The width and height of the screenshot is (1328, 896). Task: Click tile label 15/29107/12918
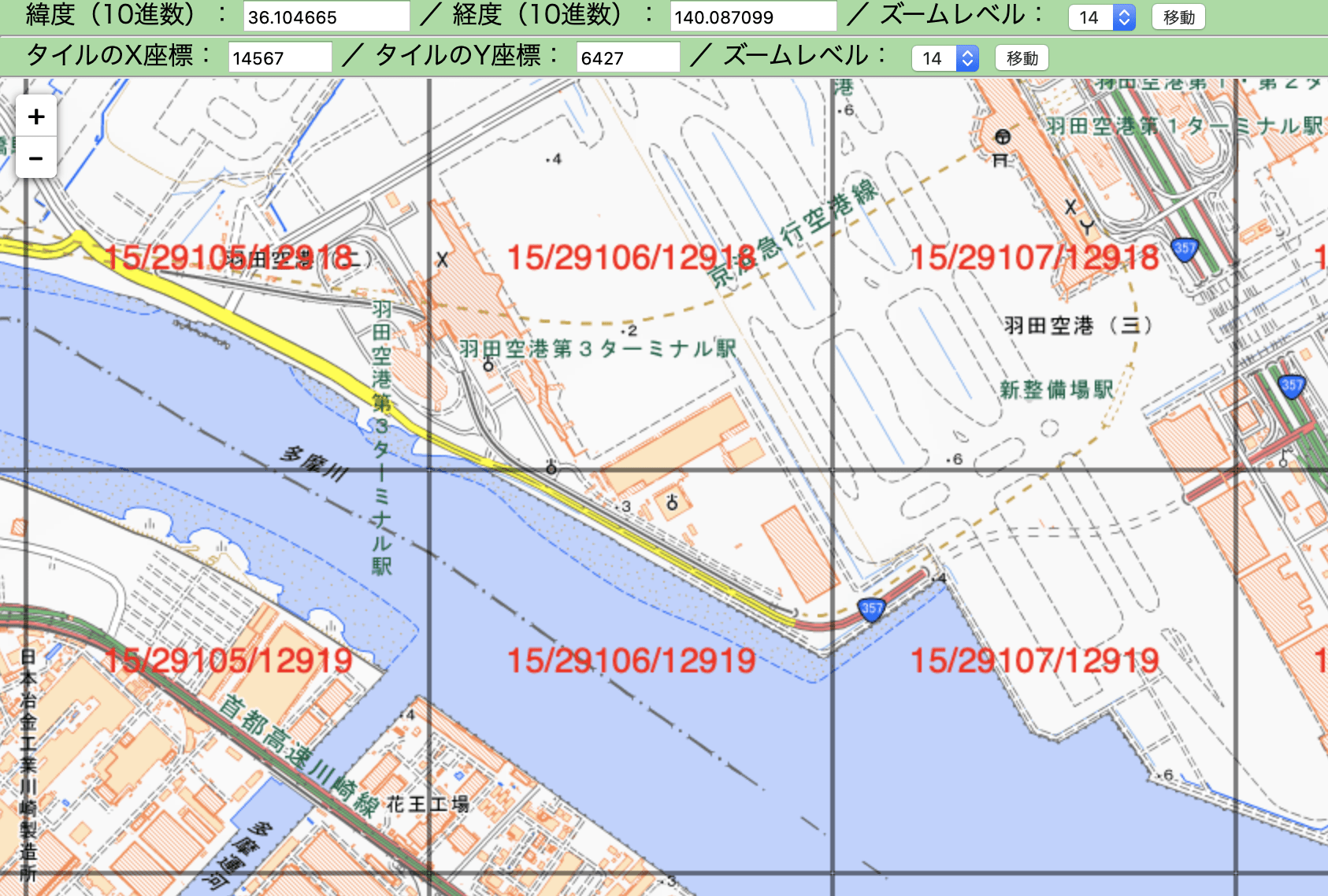(1034, 257)
